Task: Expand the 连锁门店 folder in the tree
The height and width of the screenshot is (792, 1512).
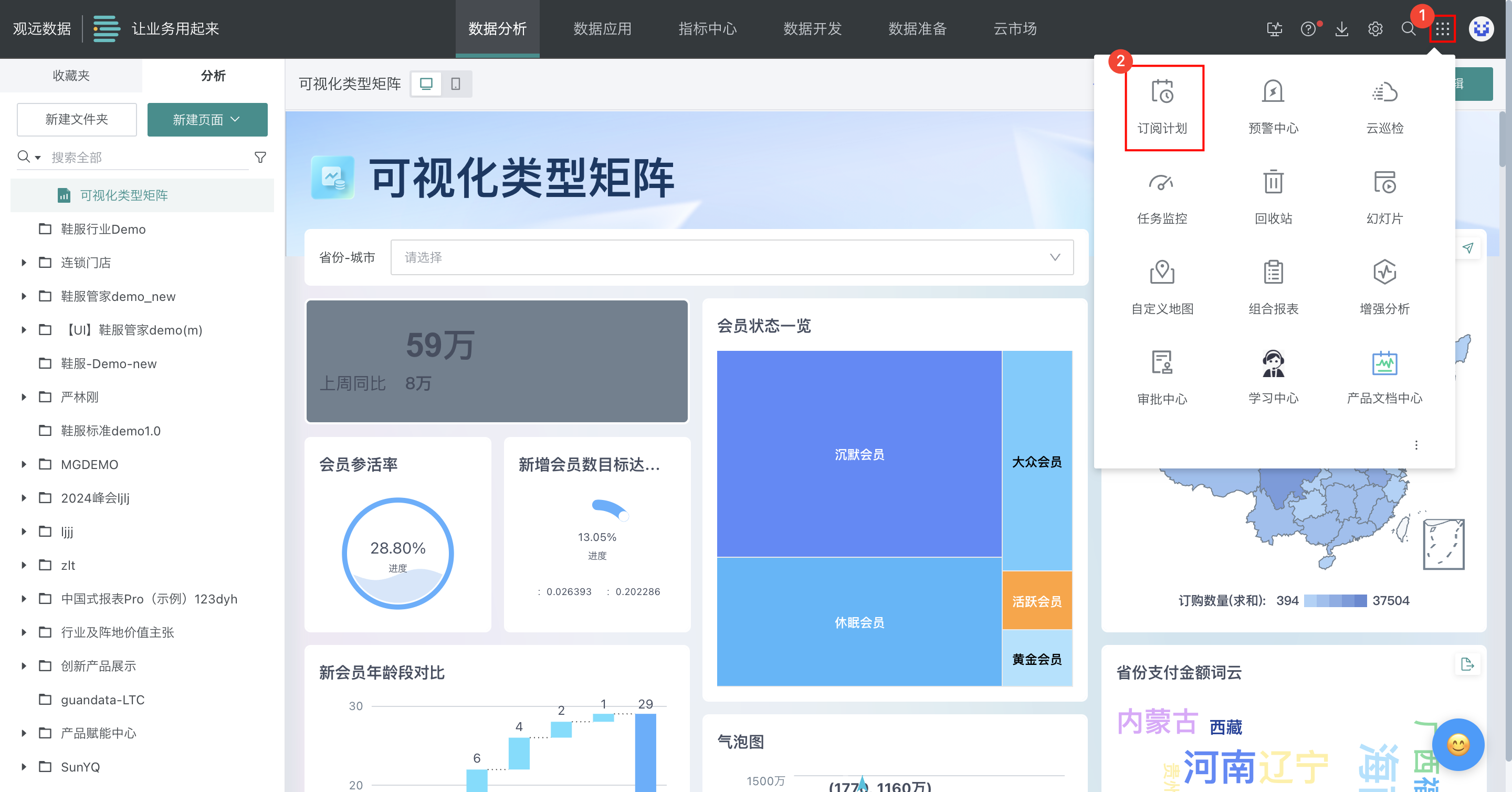Action: pos(24,263)
